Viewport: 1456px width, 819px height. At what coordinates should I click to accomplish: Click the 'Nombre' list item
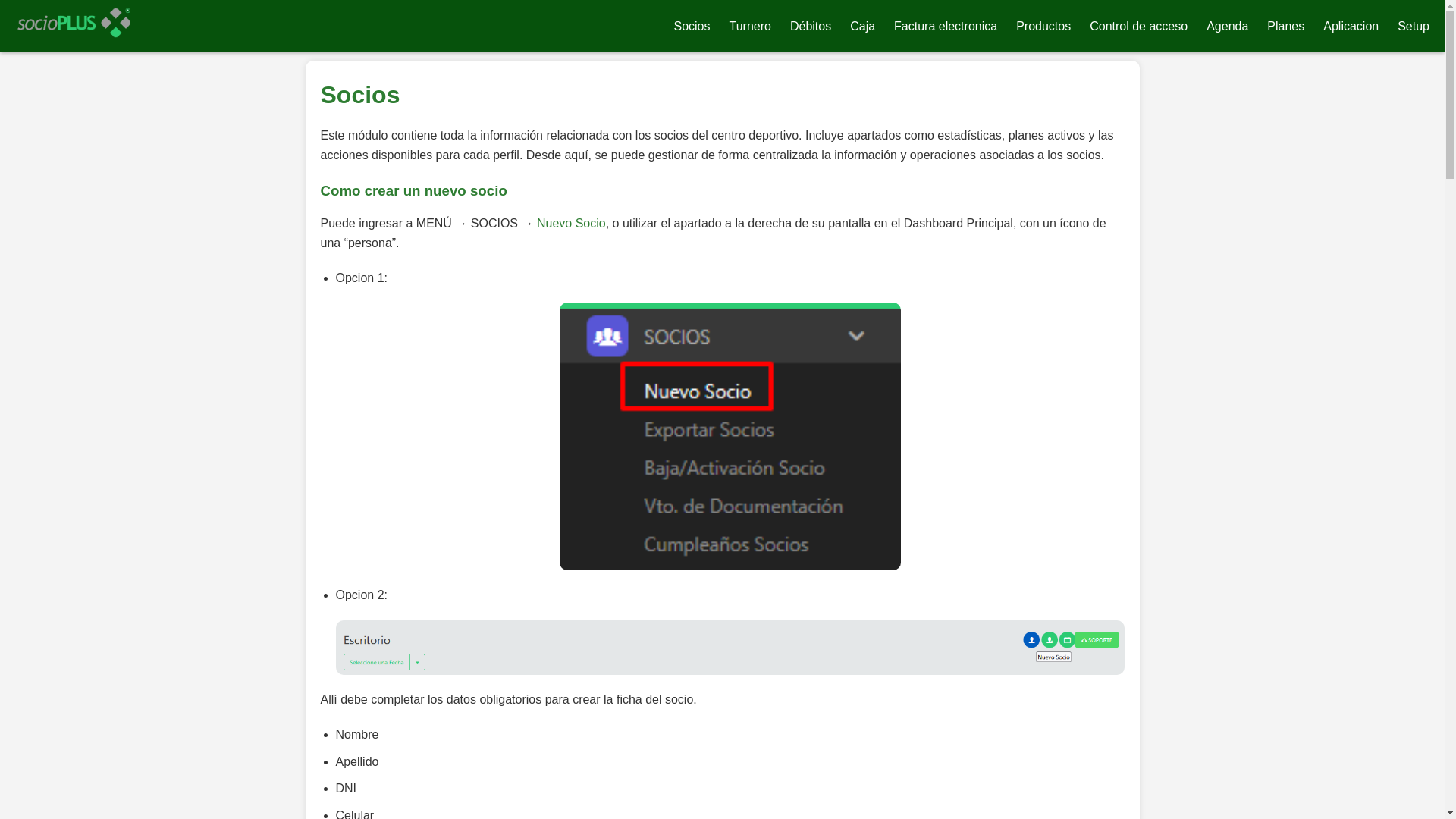pyautogui.click(x=356, y=735)
